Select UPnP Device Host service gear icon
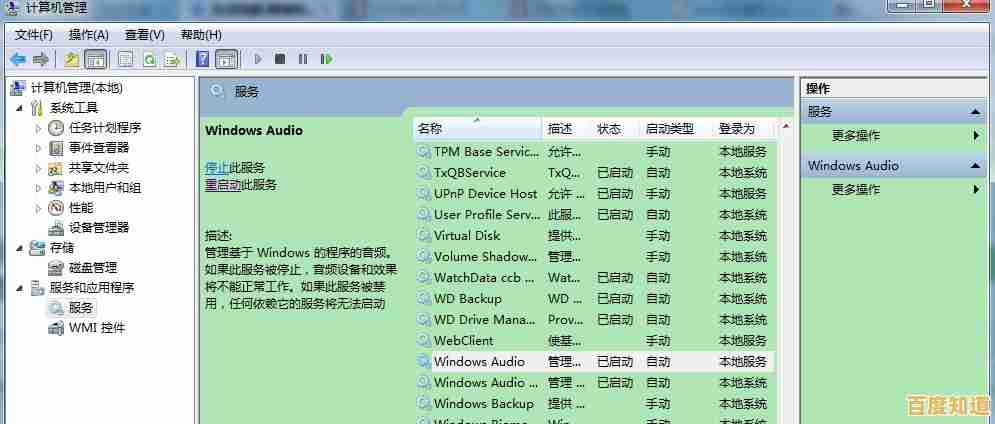Screen dimensions: 995x424 423,194
